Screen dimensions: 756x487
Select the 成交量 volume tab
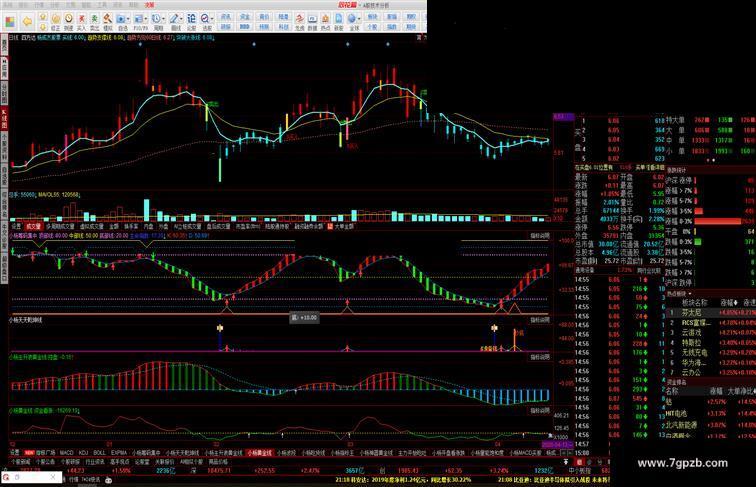pos(33,226)
